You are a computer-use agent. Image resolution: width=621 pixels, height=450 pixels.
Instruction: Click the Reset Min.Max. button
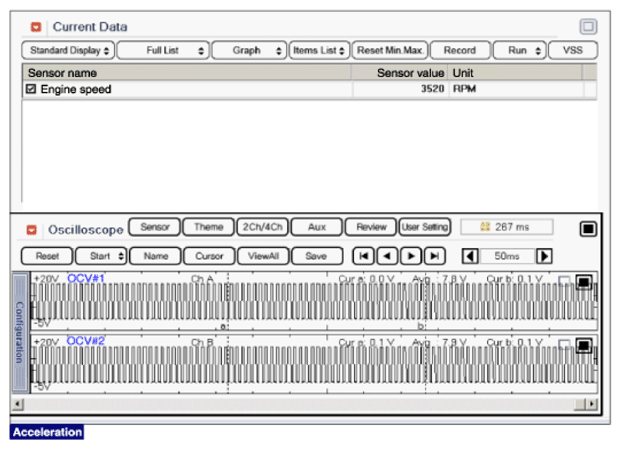point(390,50)
